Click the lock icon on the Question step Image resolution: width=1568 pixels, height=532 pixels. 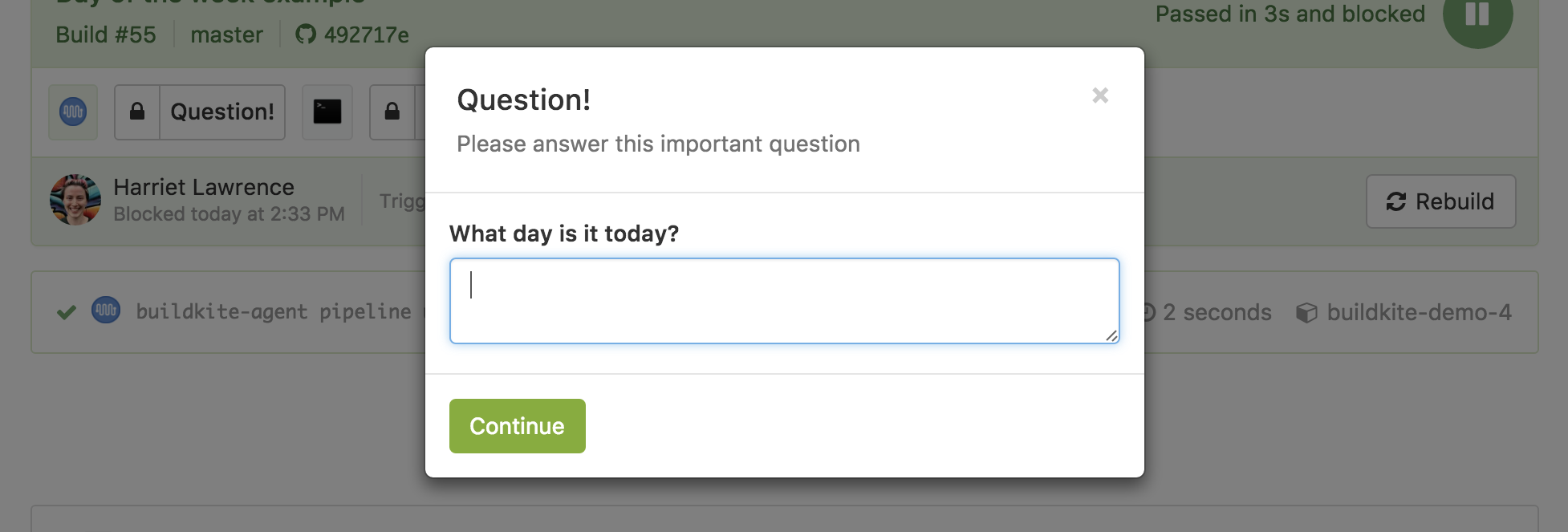click(x=137, y=112)
